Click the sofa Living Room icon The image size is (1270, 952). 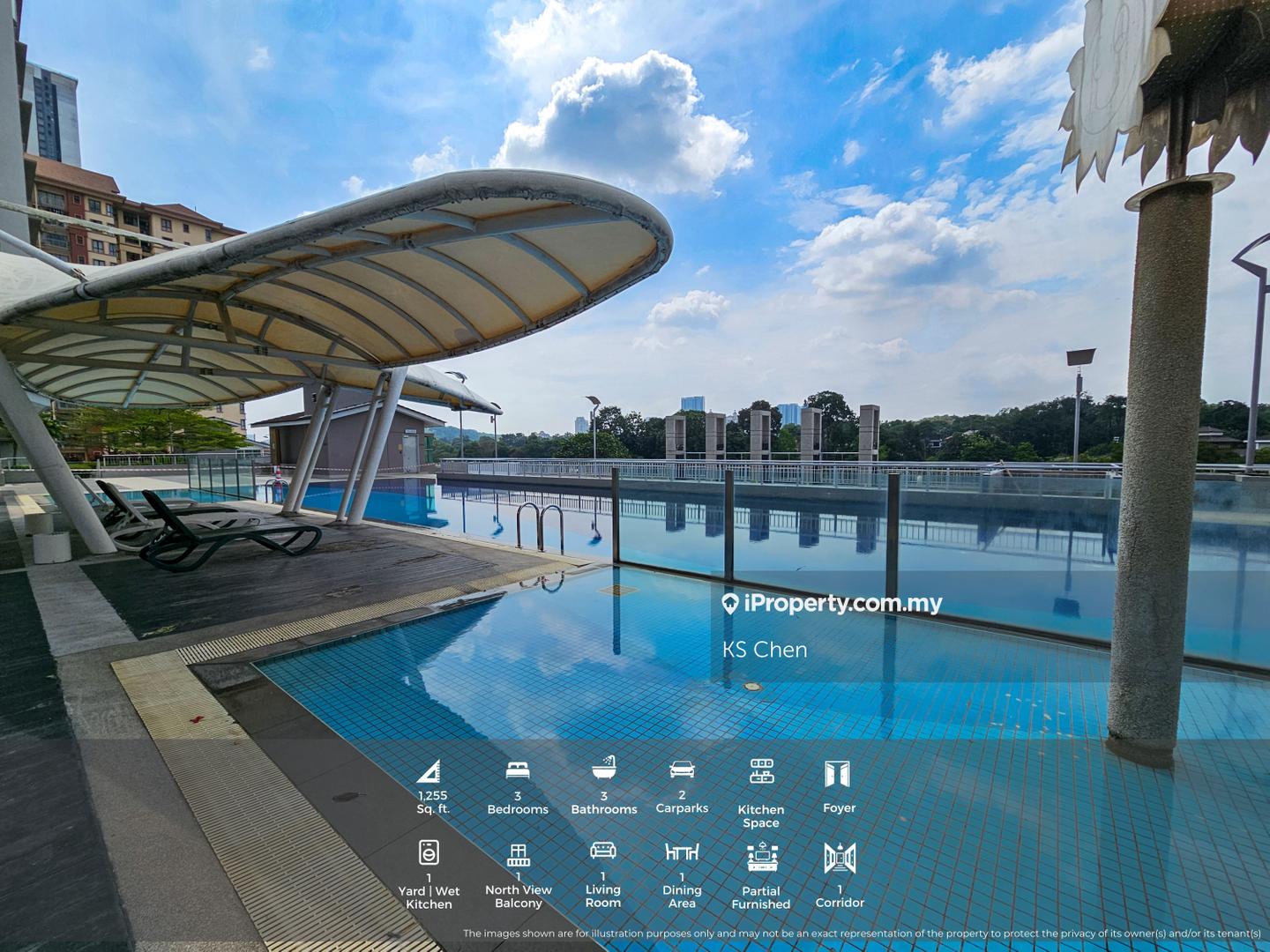(x=603, y=851)
